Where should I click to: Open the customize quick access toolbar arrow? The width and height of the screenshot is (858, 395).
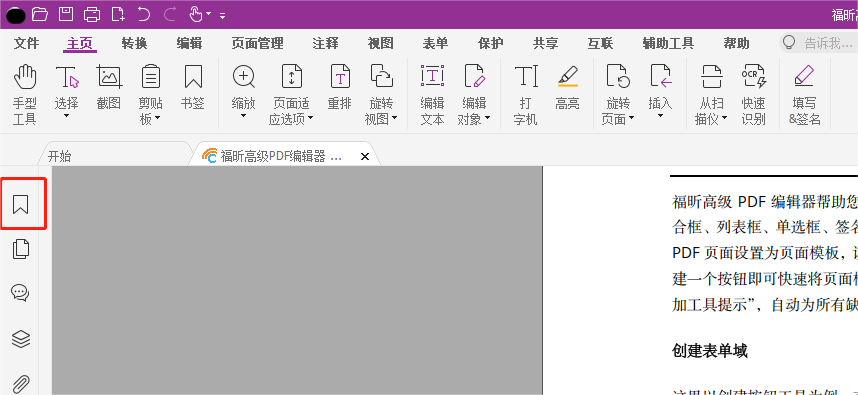pyautogui.click(x=223, y=16)
